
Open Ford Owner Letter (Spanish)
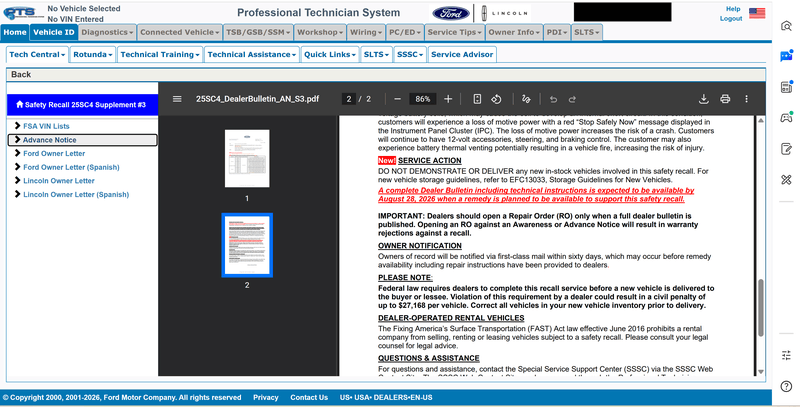point(71,167)
